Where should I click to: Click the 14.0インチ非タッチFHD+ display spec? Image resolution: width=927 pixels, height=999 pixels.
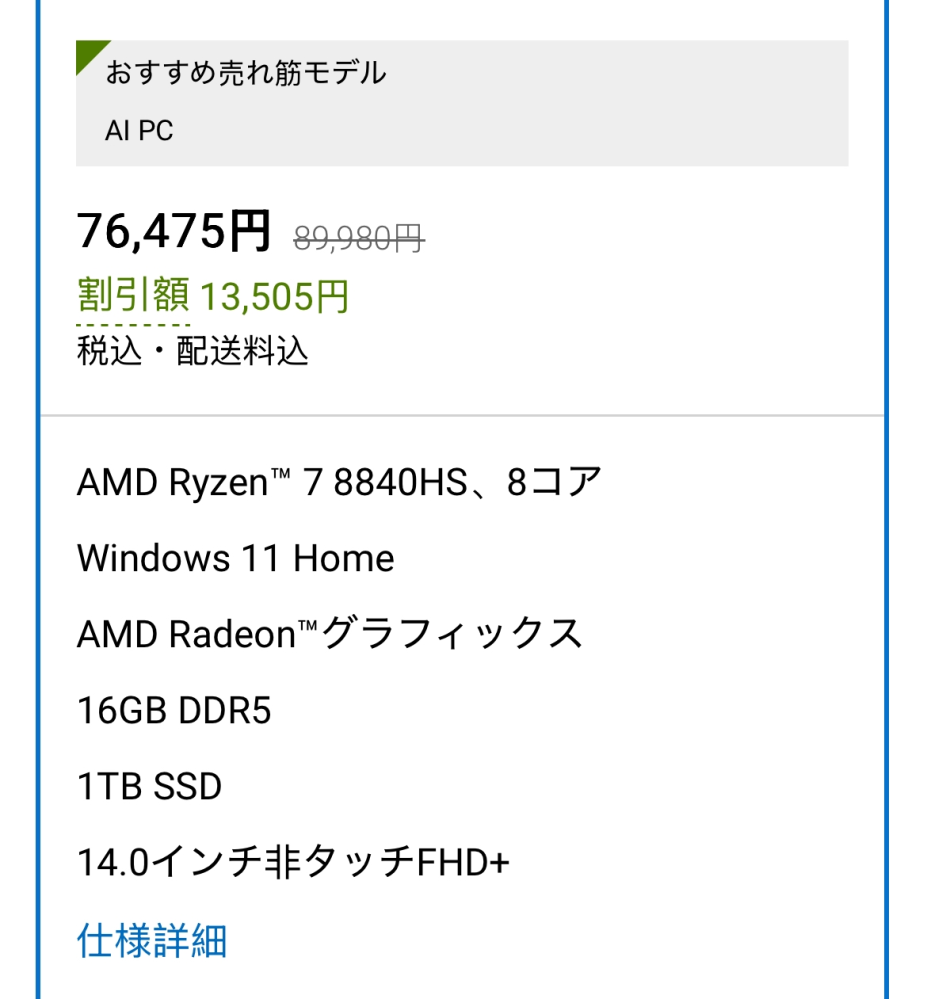point(293,862)
